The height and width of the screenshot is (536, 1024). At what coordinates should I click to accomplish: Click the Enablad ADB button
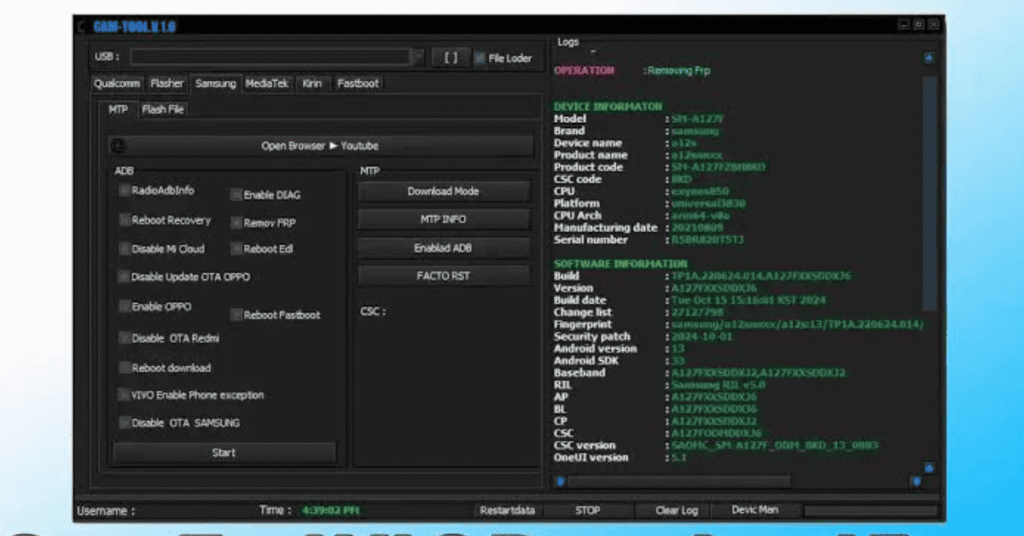443,248
